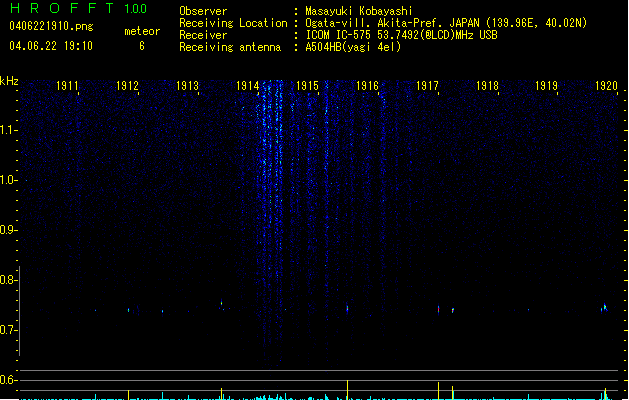Click the 0.9 kHz frequency label

click(7, 230)
